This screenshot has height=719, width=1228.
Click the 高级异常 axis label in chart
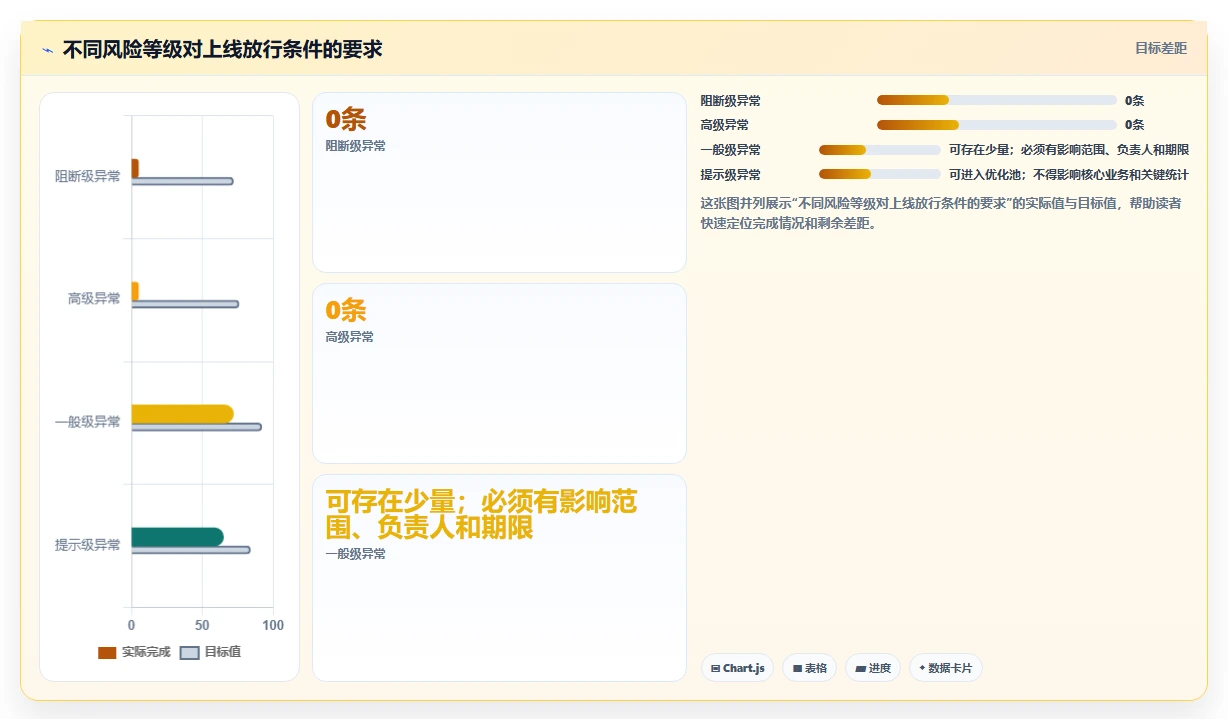coord(94,298)
